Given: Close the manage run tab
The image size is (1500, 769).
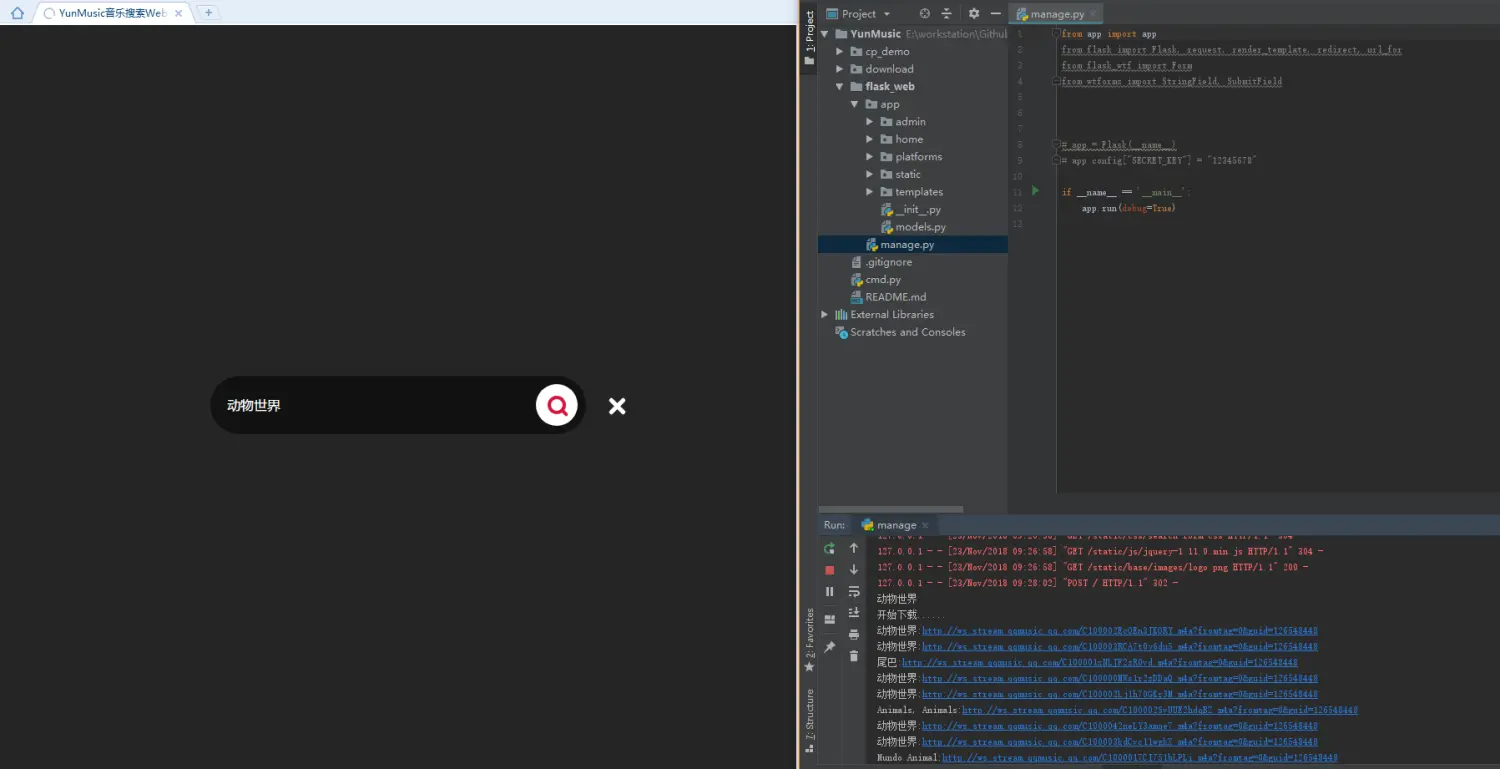Looking at the screenshot, I should click(925, 525).
